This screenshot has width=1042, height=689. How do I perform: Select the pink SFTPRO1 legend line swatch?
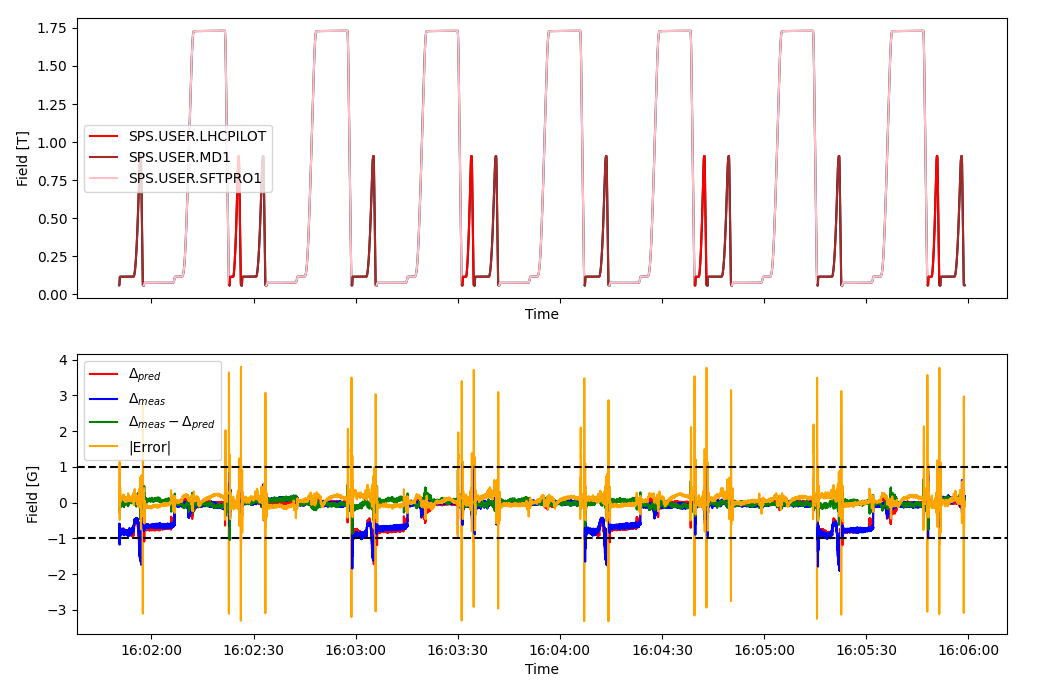tap(105, 179)
